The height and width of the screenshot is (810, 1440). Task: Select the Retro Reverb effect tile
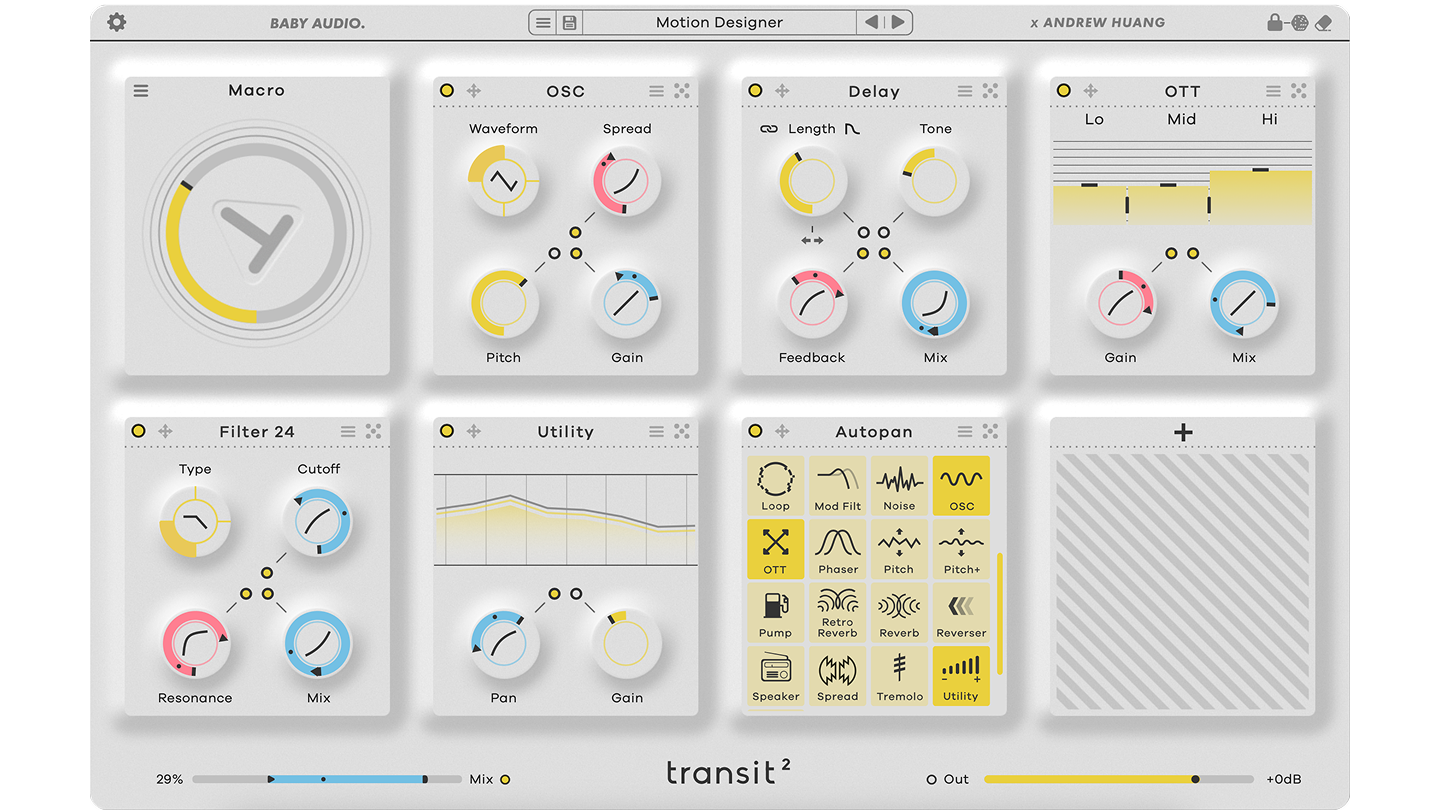tap(838, 613)
